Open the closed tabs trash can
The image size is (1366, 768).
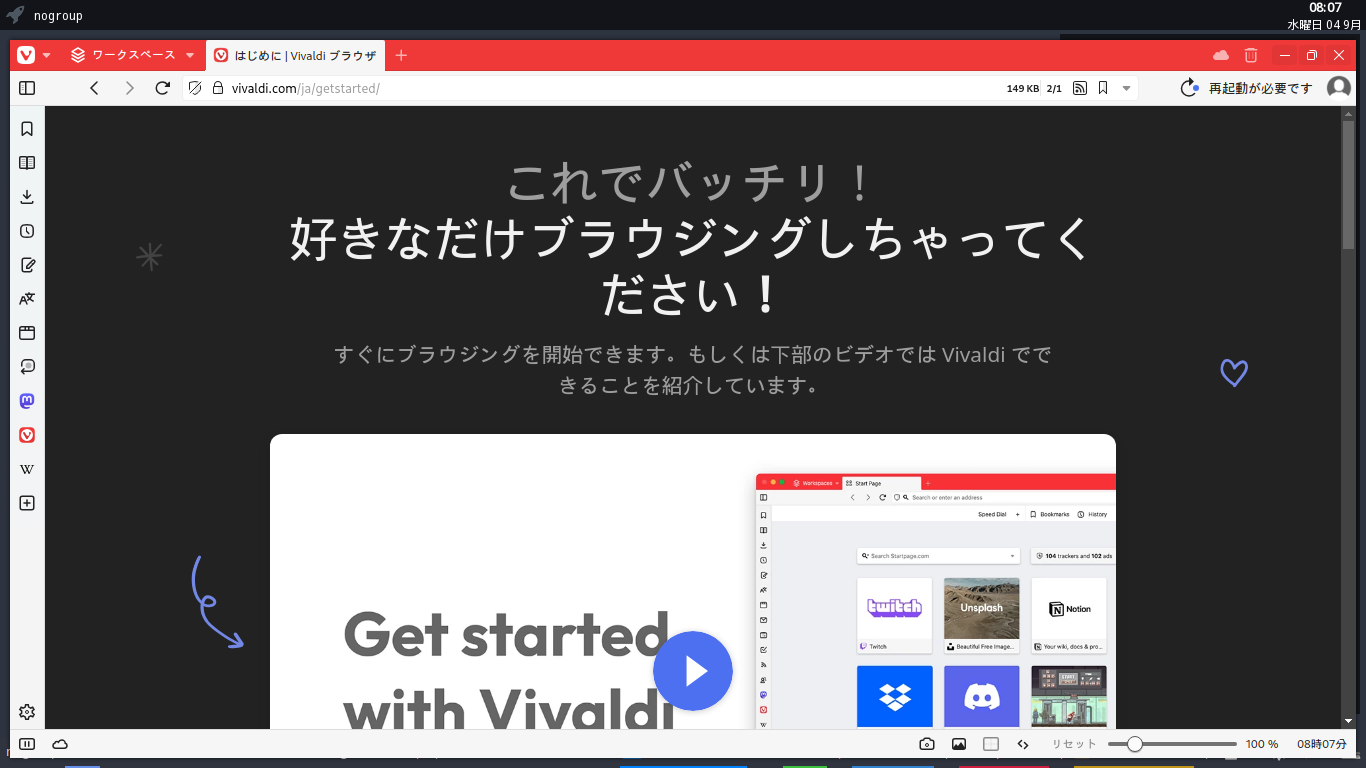point(1251,55)
